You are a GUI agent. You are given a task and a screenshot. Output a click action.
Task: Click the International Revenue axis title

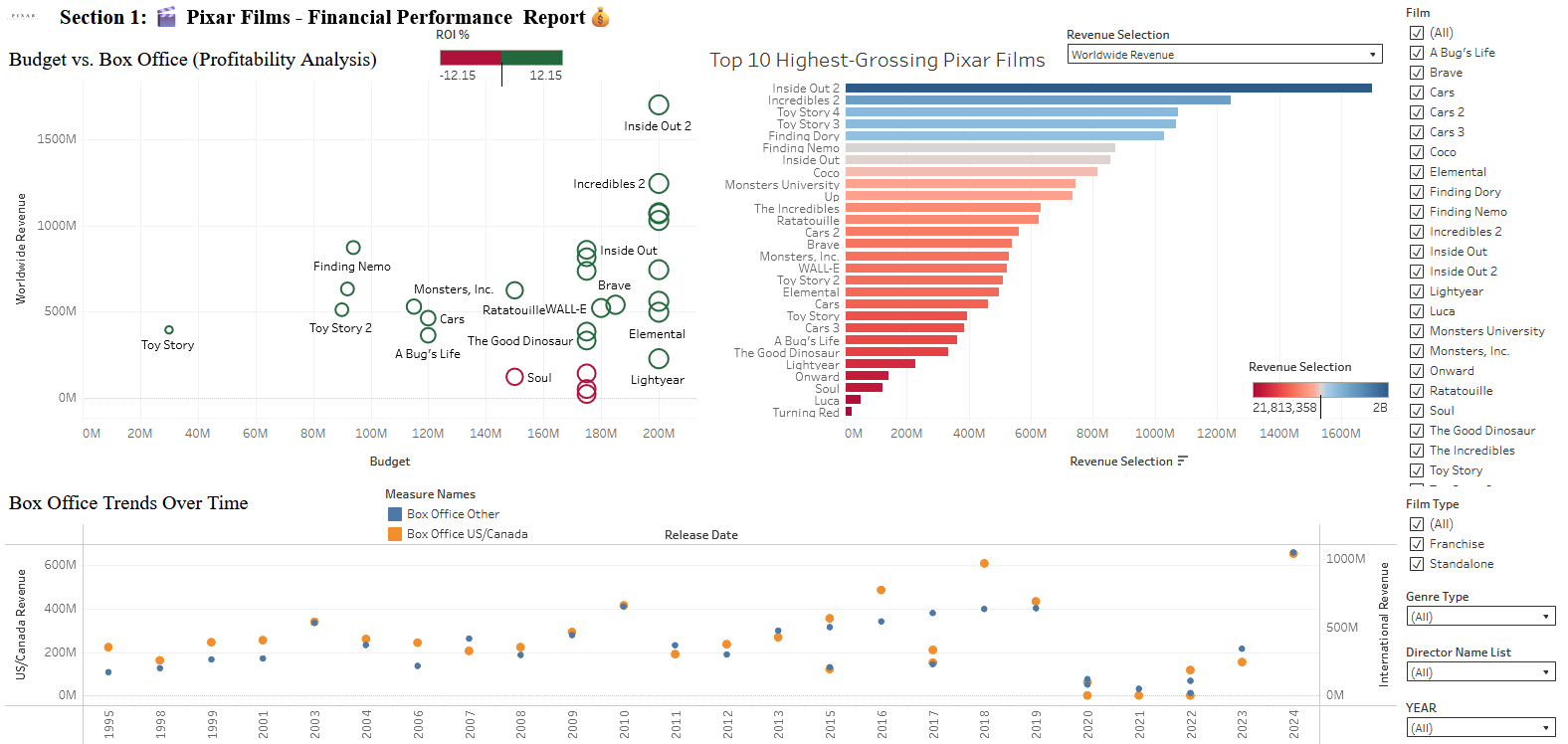1383,624
